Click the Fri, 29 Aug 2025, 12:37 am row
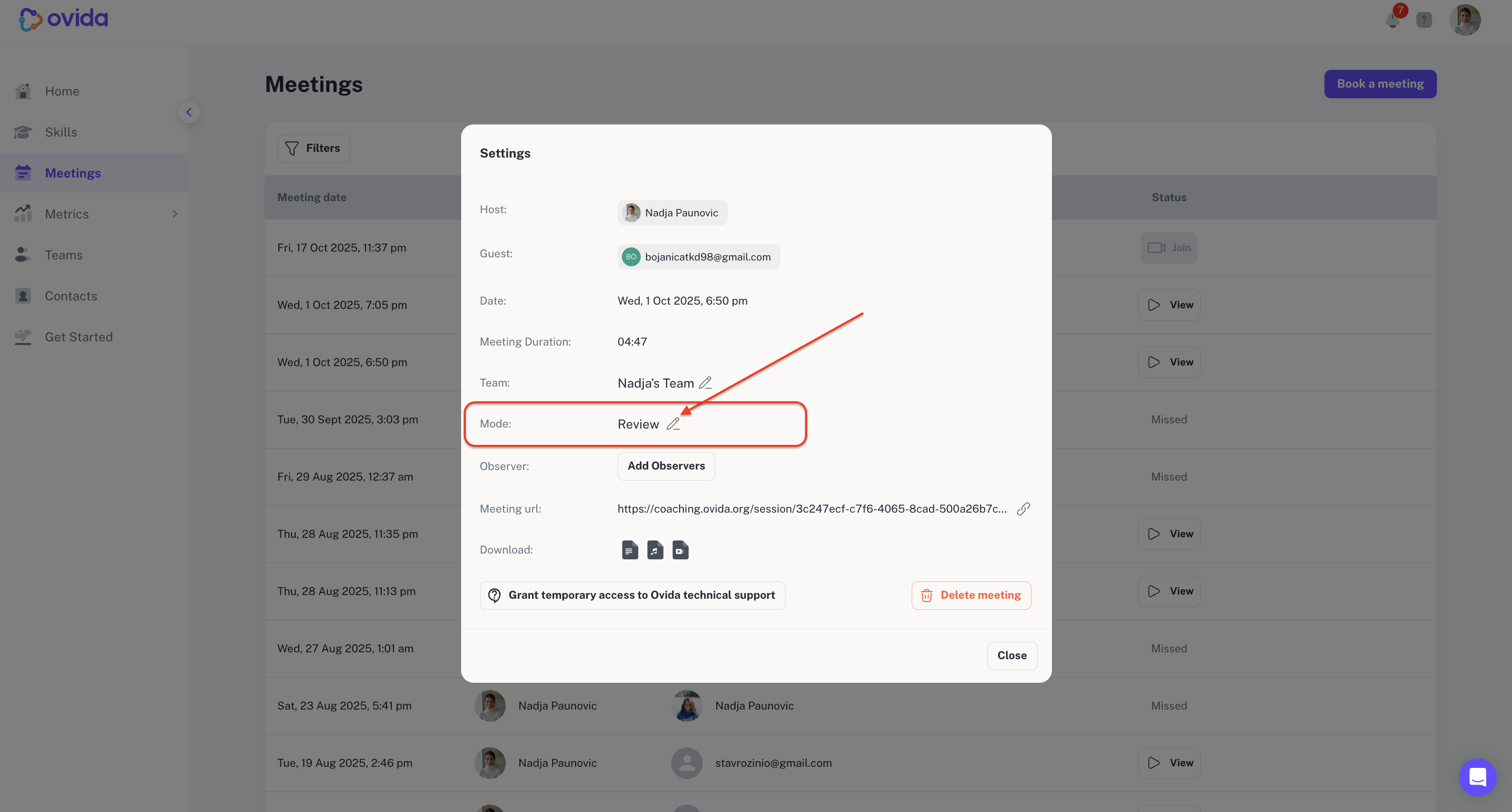This screenshot has width=1512, height=812. (x=850, y=477)
